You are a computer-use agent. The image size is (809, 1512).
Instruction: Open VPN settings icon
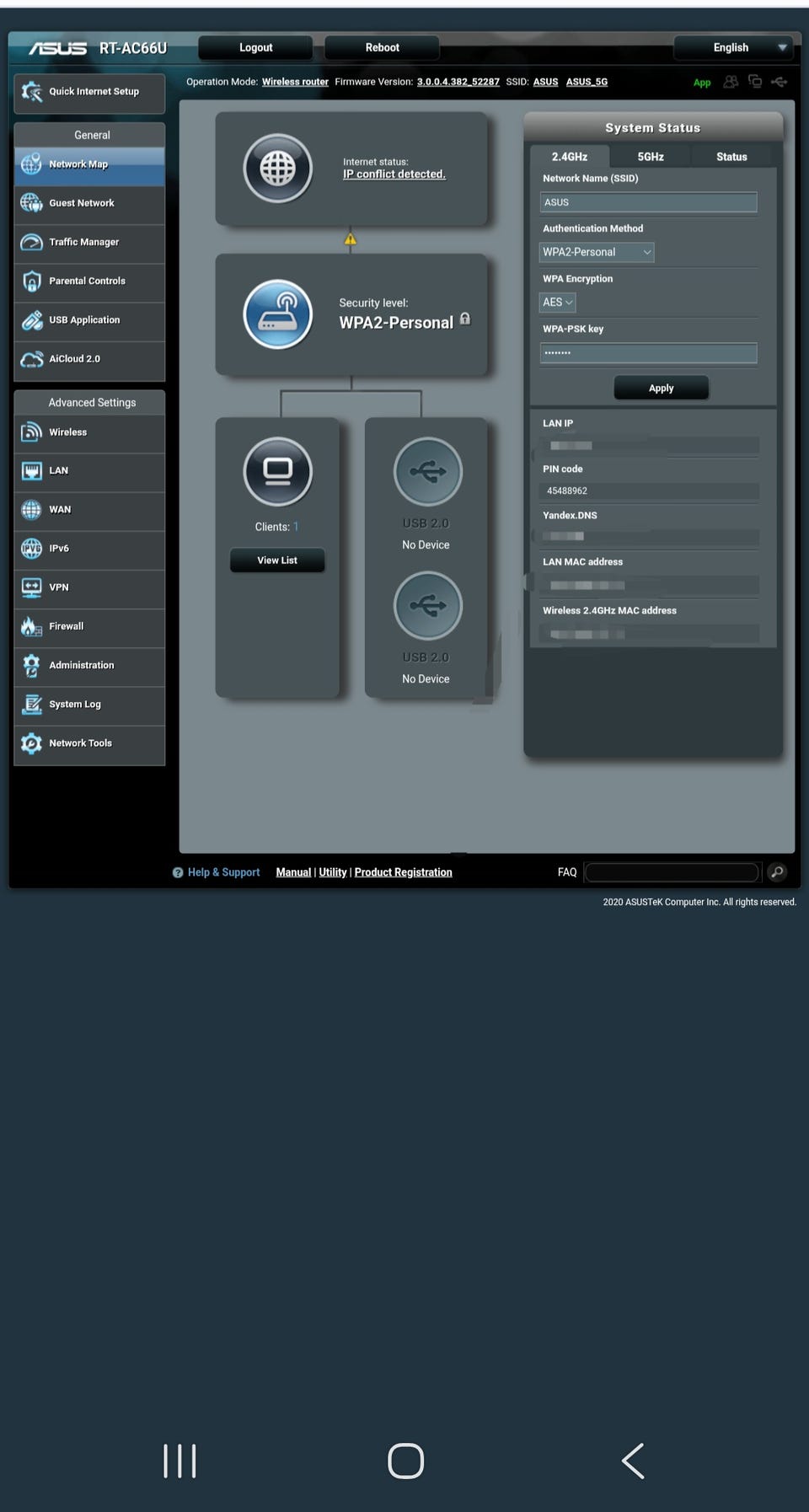pos(32,587)
